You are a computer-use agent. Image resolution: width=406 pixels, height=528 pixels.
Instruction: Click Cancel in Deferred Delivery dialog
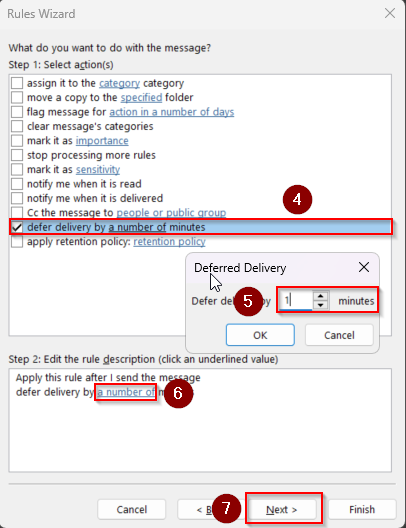click(x=339, y=335)
